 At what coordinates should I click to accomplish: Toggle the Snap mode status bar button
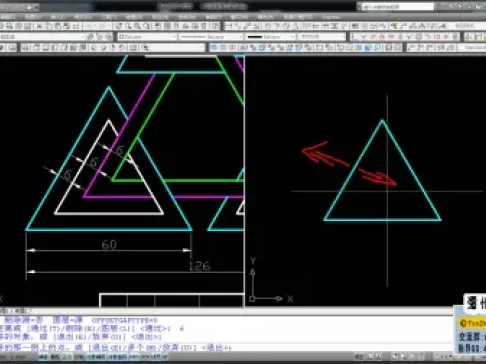click(x=43, y=357)
